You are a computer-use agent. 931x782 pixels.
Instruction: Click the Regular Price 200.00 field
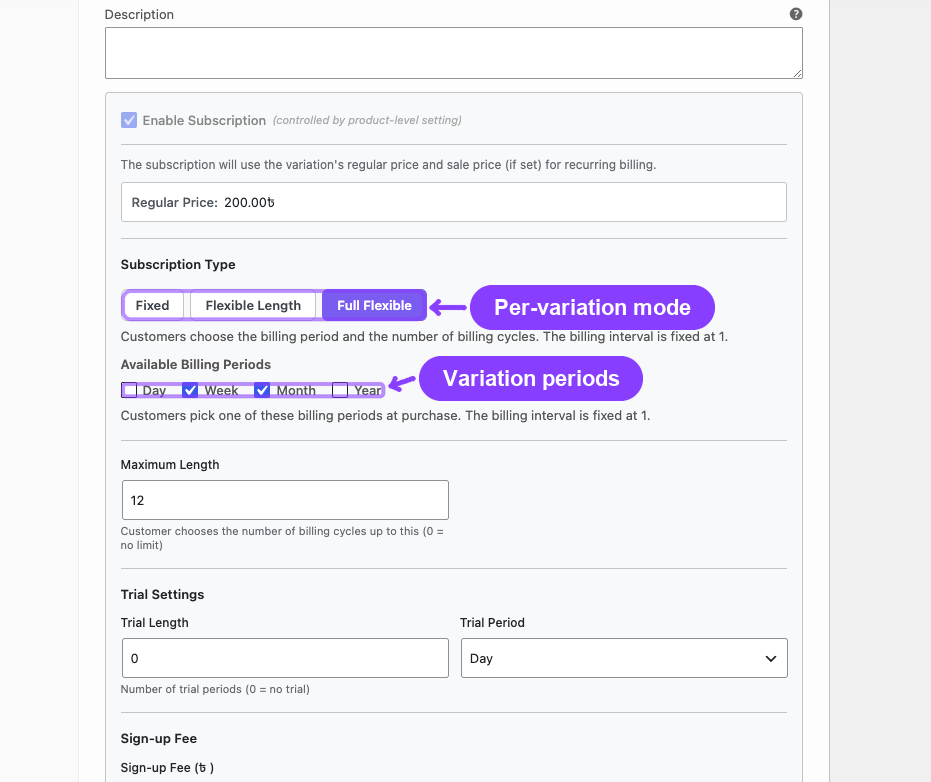454,202
